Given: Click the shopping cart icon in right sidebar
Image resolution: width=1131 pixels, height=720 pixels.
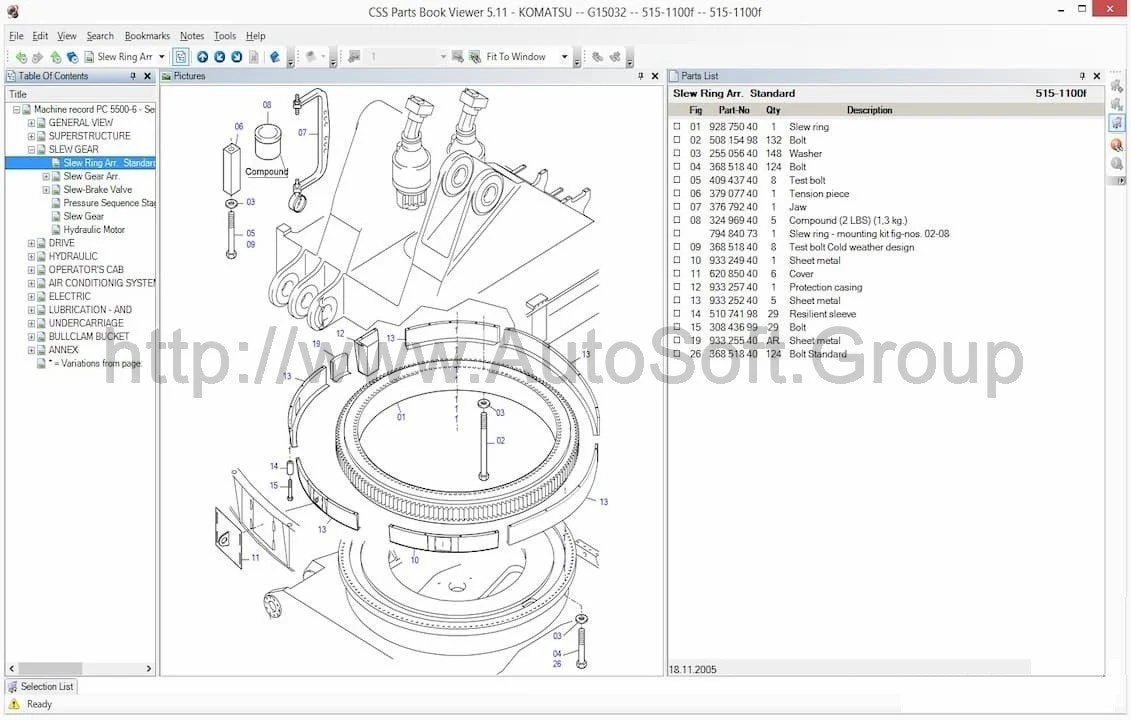Looking at the screenshot, I should click(1117, 123).
